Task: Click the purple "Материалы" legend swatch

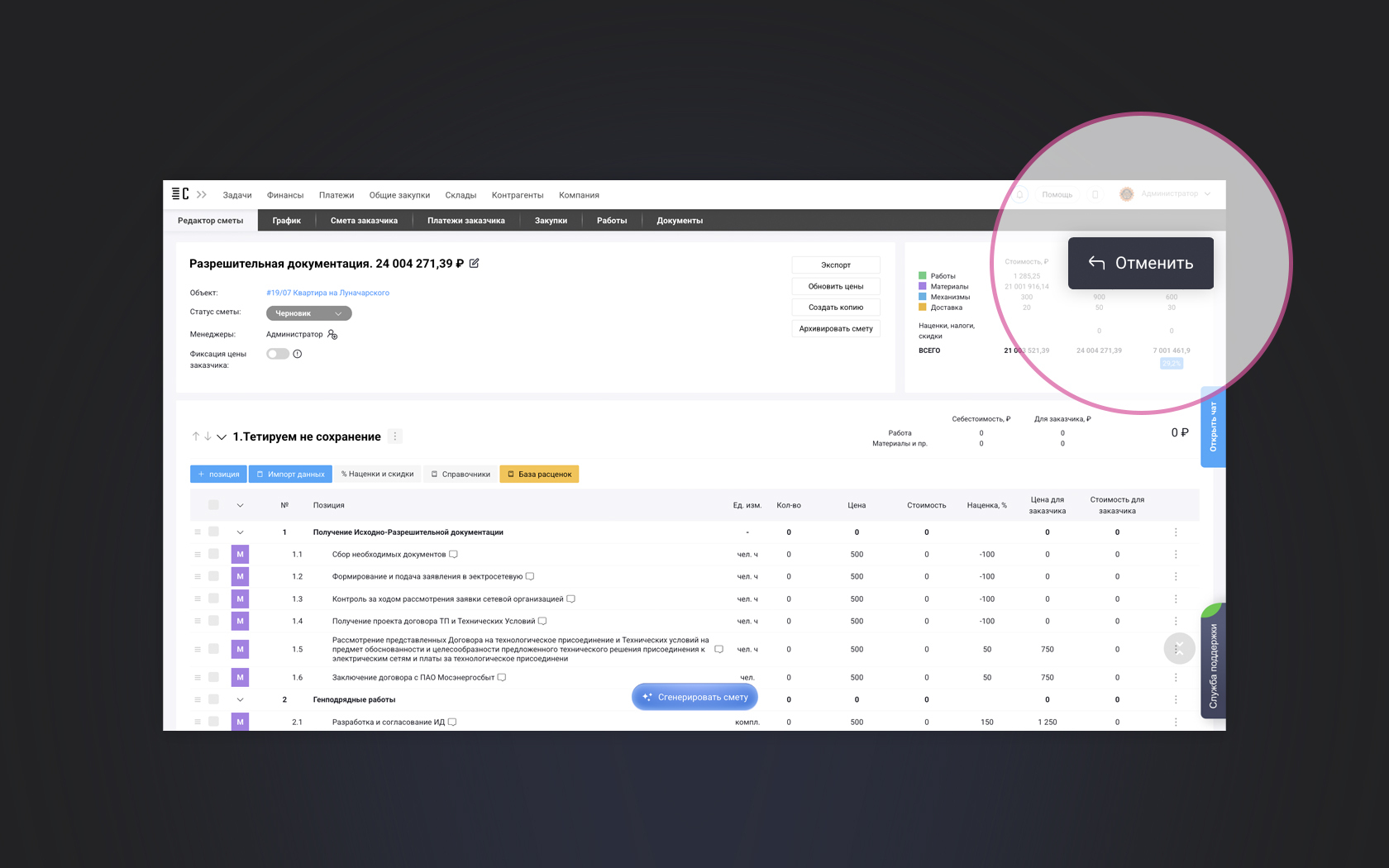Action: (923, 286)
